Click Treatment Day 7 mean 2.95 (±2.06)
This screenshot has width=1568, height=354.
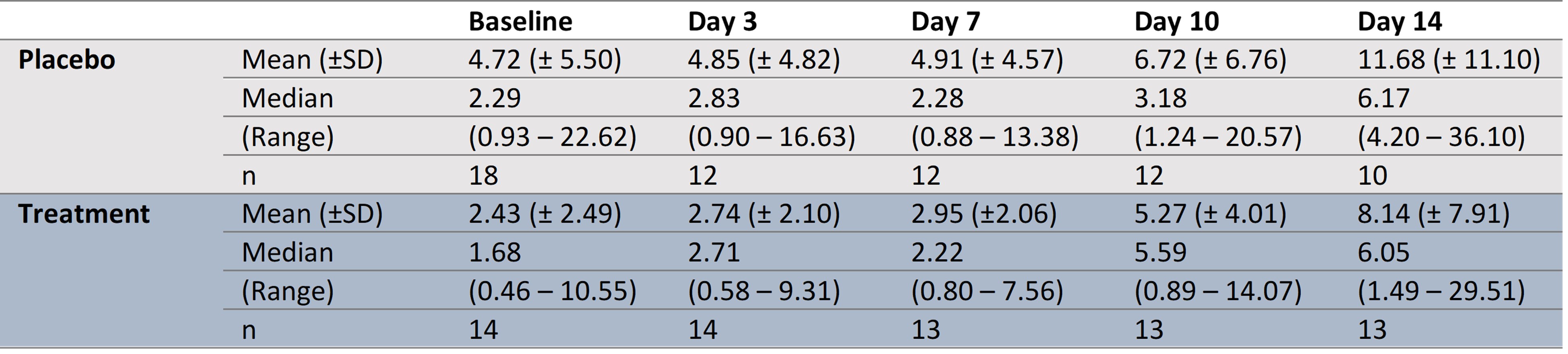[984, 214]
